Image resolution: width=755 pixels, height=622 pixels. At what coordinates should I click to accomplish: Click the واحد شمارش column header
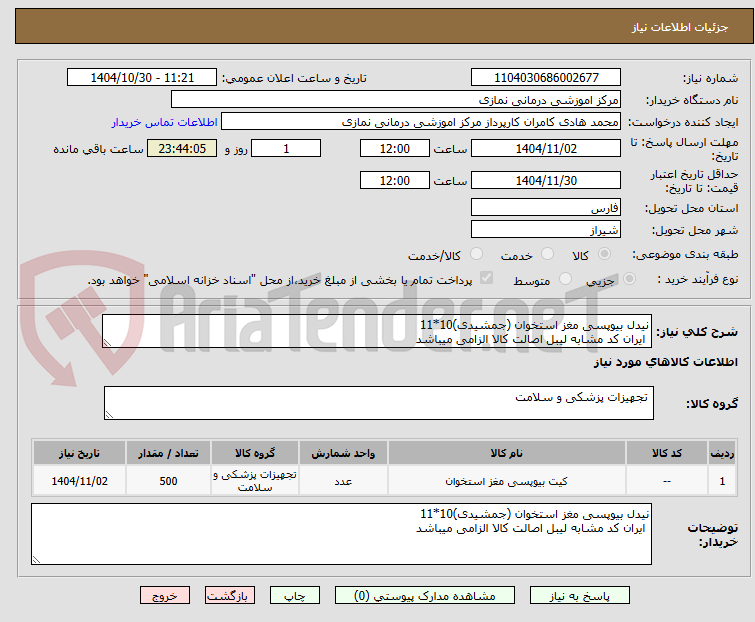coord(343,453)
